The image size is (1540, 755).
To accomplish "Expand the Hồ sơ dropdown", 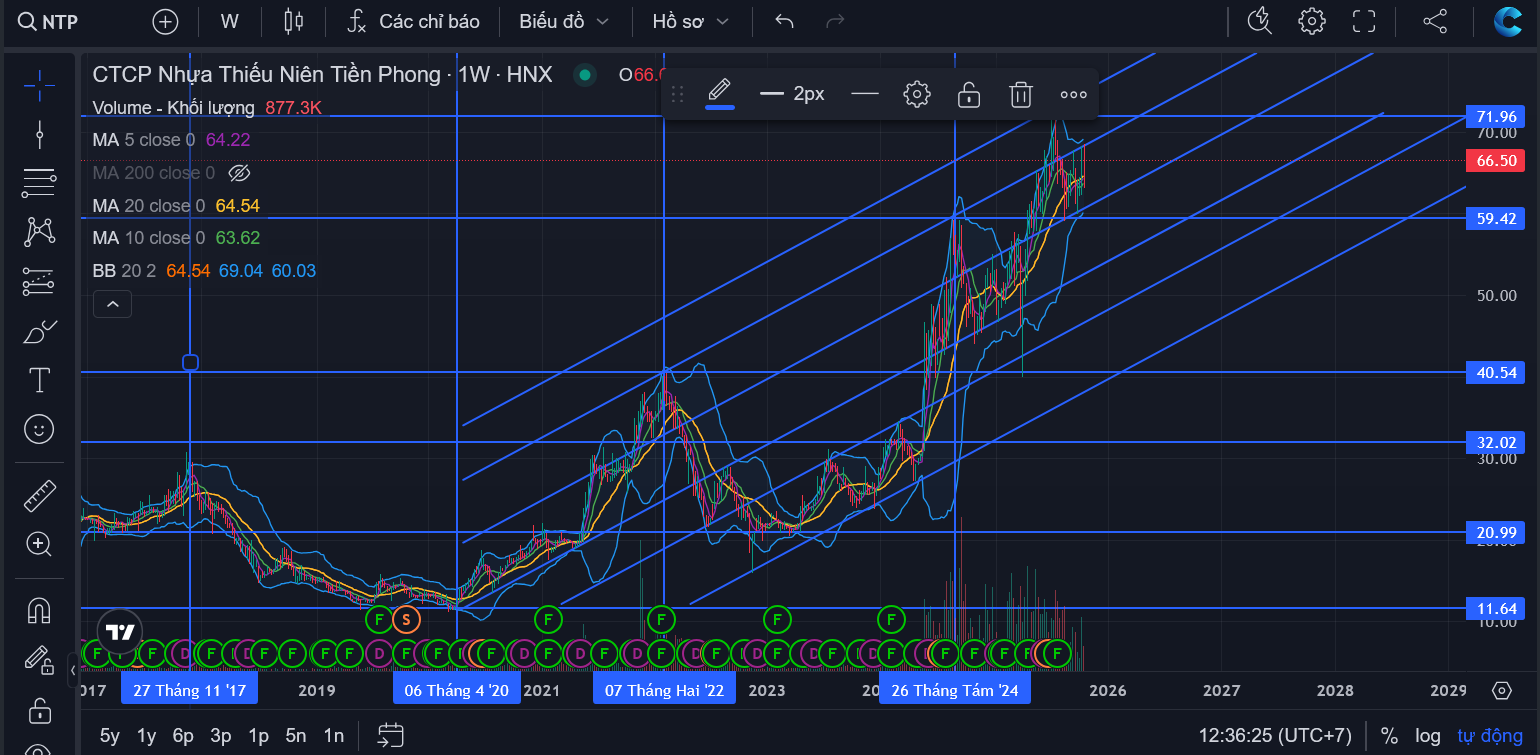I will 690,21.
